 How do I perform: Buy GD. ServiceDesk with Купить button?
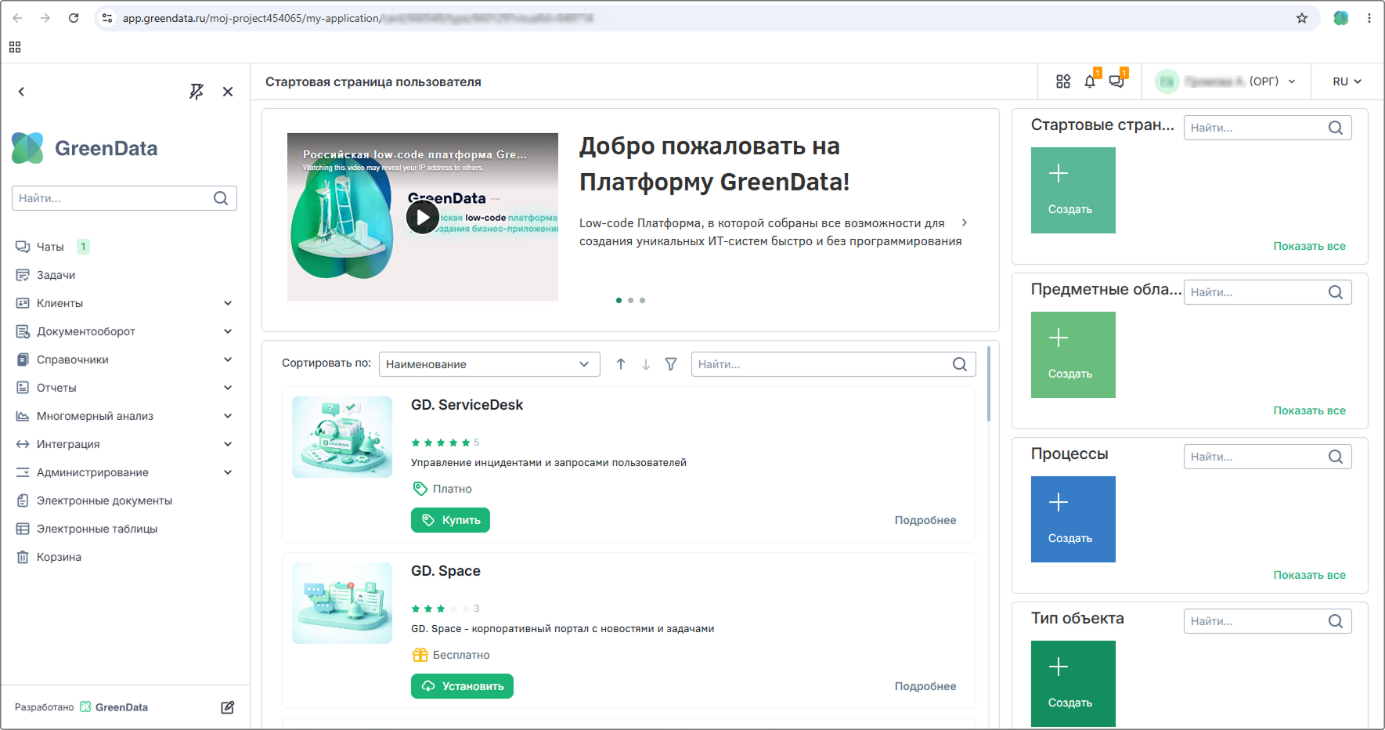450,520
